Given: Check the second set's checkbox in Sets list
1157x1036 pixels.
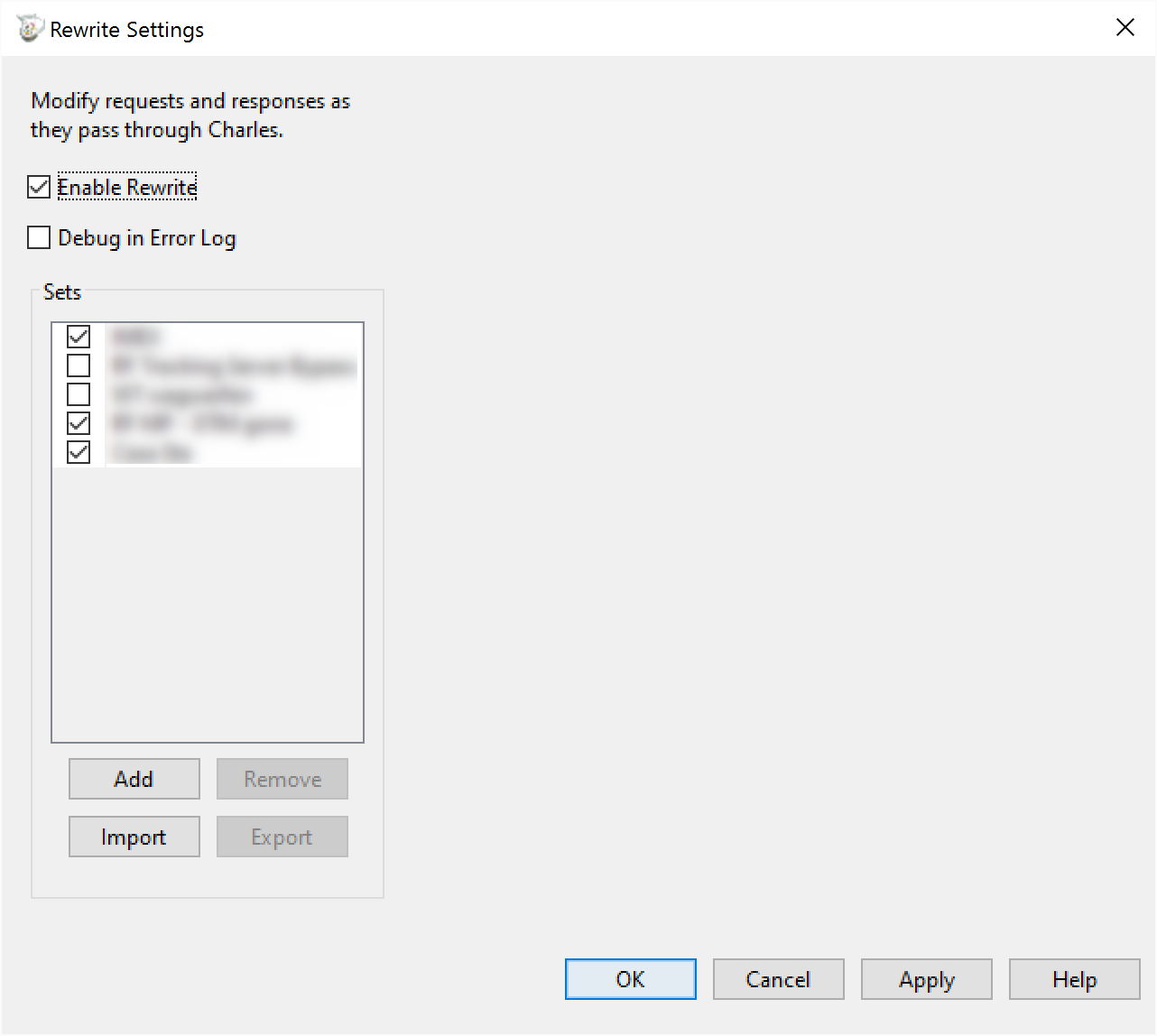Looking at the screenshot, I should (x=79, y=366).
